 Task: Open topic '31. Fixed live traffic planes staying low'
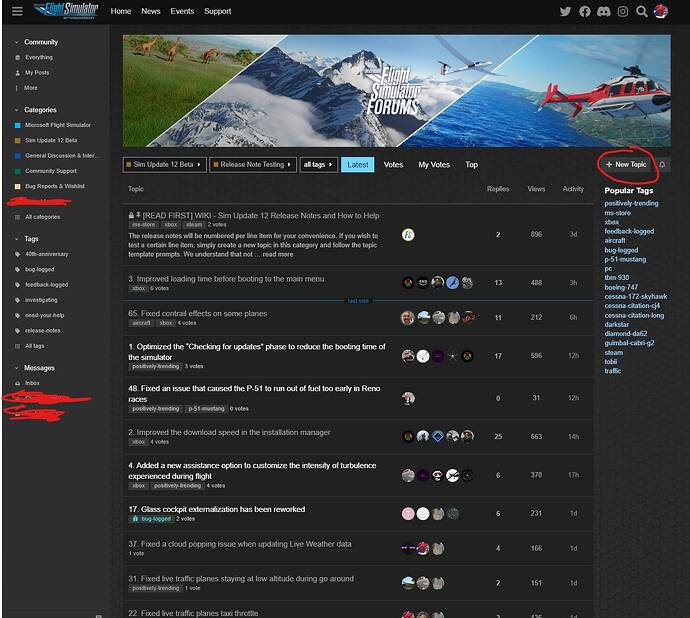pyautogui.click(x=241, y=579)
